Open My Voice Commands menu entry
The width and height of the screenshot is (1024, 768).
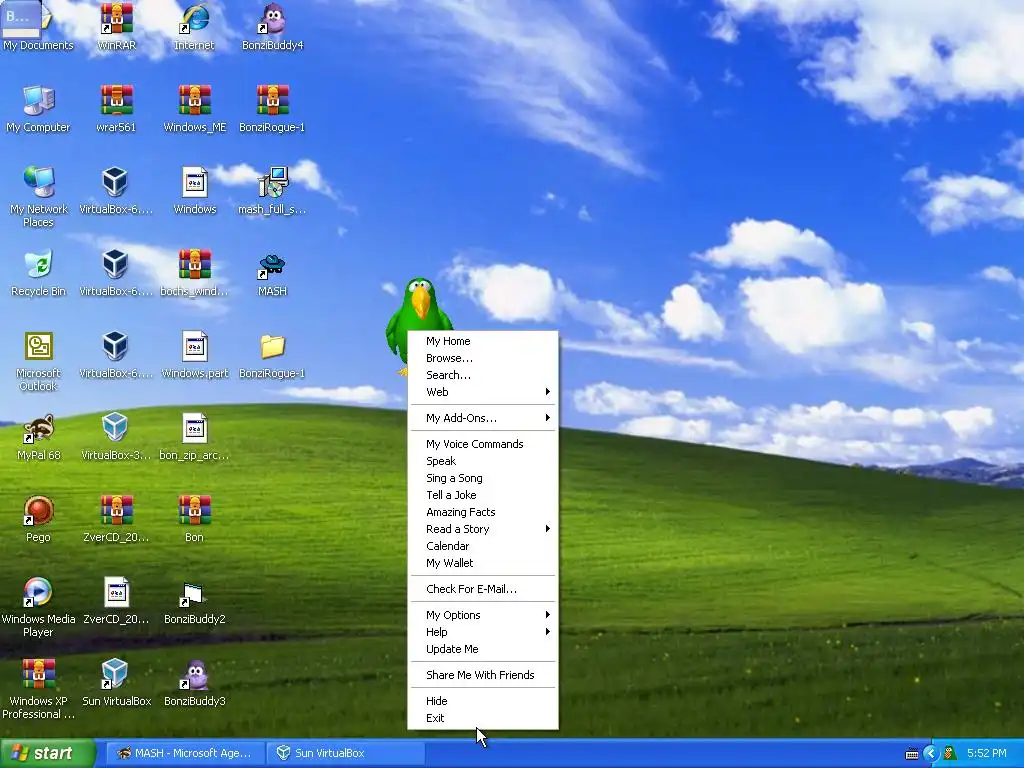point(483,444)
